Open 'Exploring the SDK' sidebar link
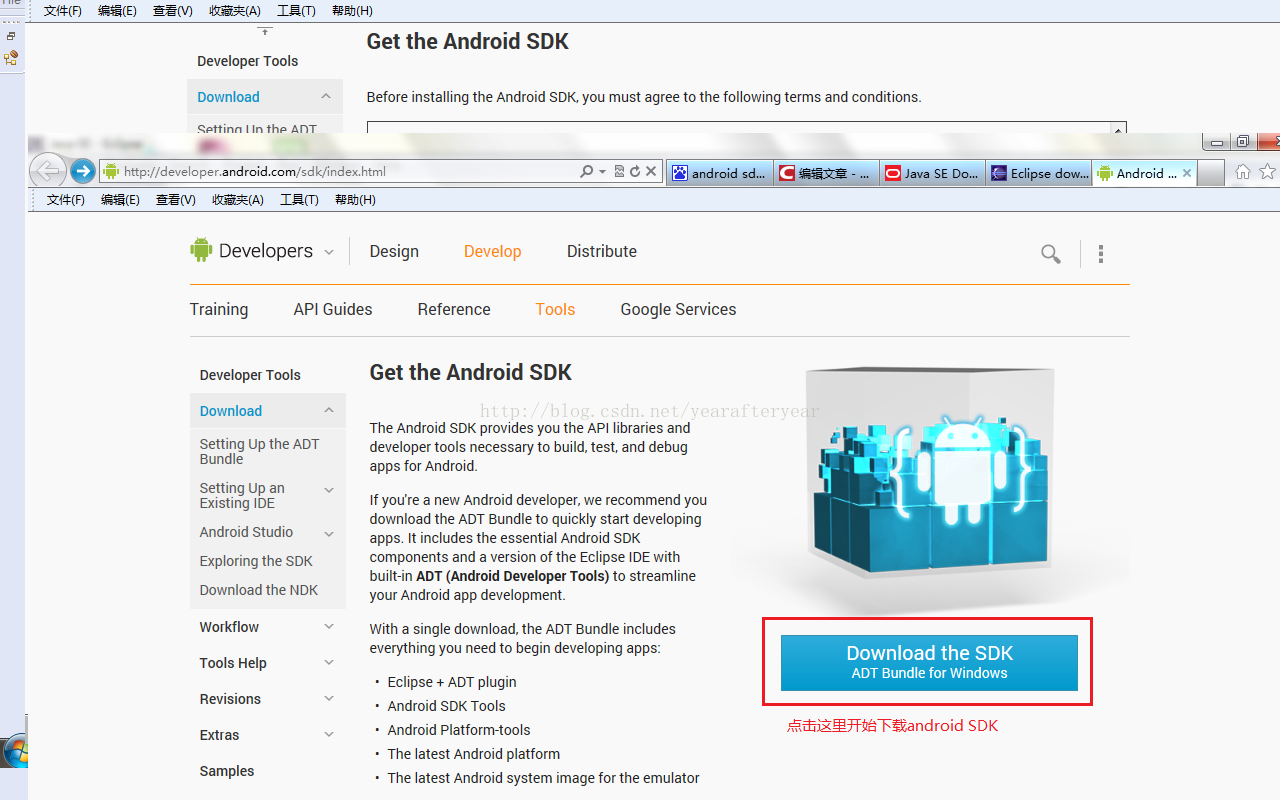This screenshot has width=1280, height=800. [256, 561]
